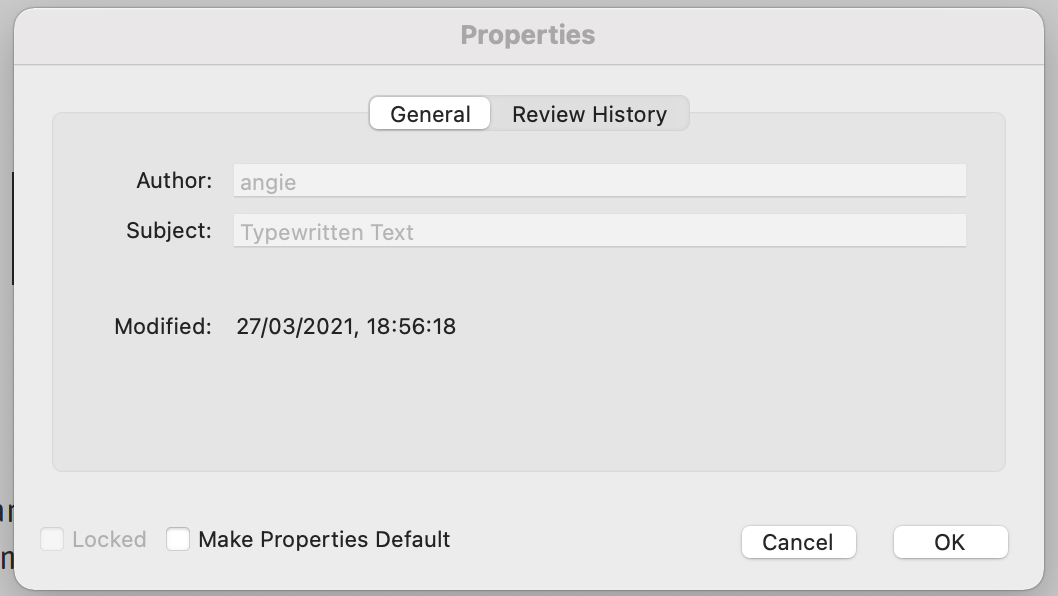
Task: Click the Author label
Action: 174,180
